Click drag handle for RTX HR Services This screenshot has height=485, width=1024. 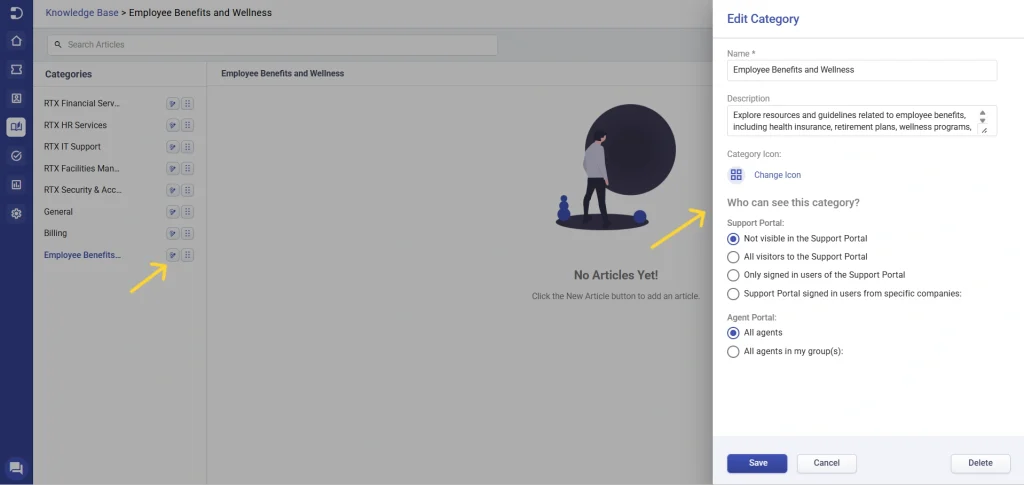[x=187, y=125]
